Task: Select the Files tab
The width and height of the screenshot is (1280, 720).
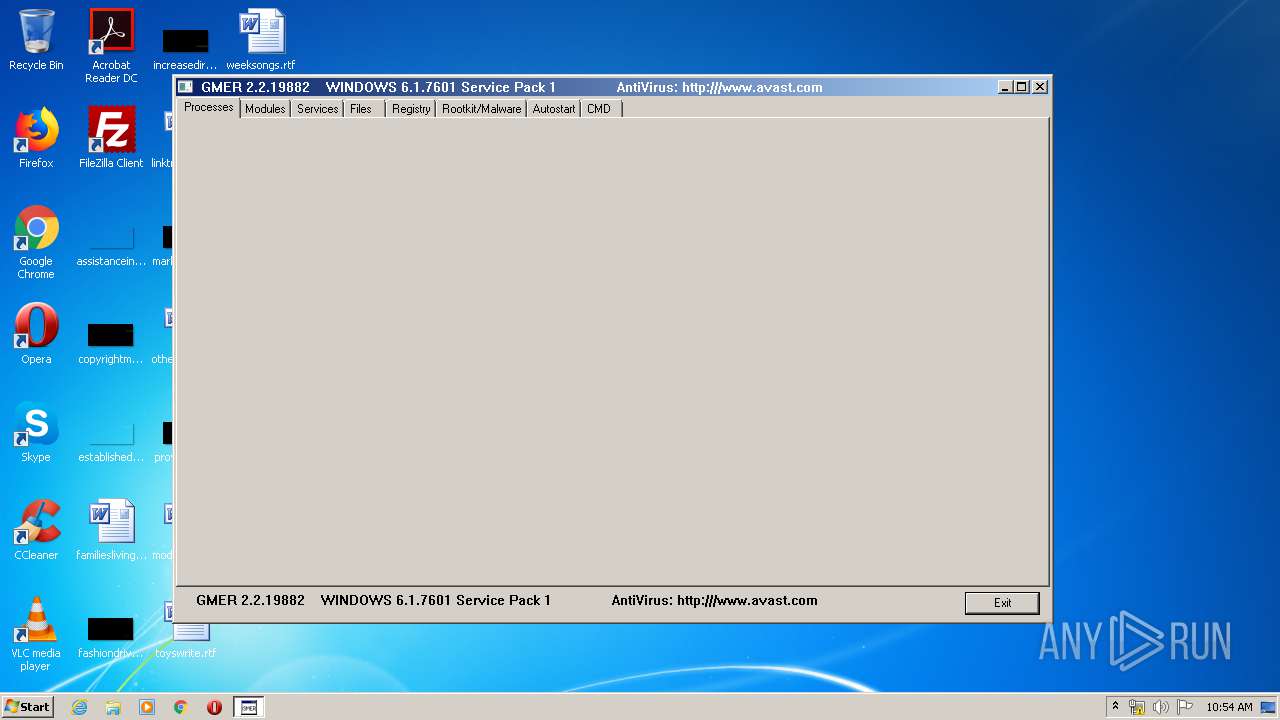Action: (361, 109)
